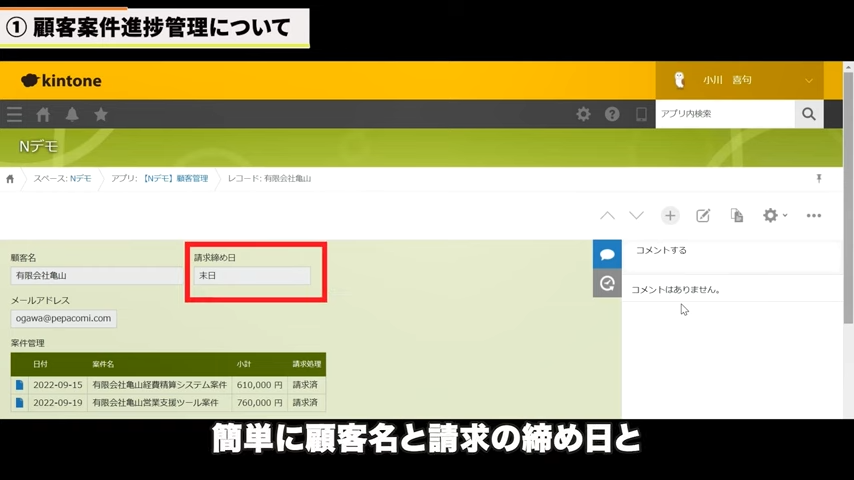Open the 2022-09-19 row record icon
This screenshot has width=854, height=480.
point(20,403)
